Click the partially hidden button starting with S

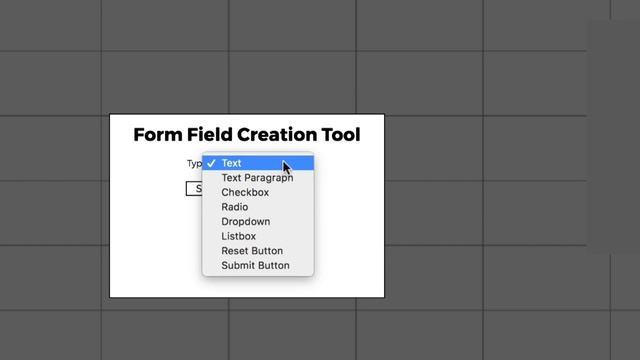click(x=194, y=189)
